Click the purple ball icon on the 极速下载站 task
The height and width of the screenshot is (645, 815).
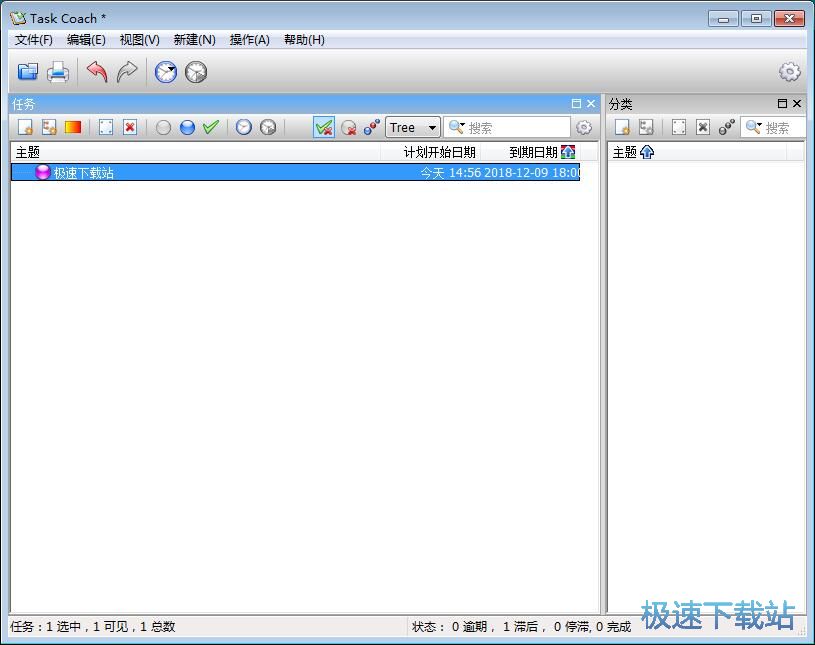[x=43, y=172]
